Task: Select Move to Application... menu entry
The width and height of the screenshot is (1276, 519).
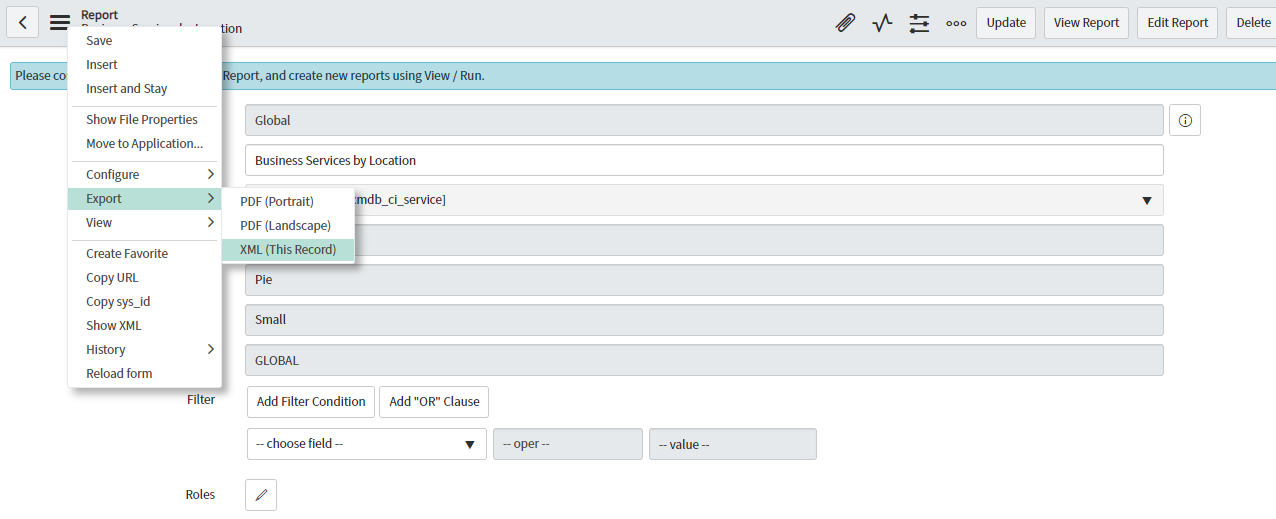Action: (x=144, y=144)
